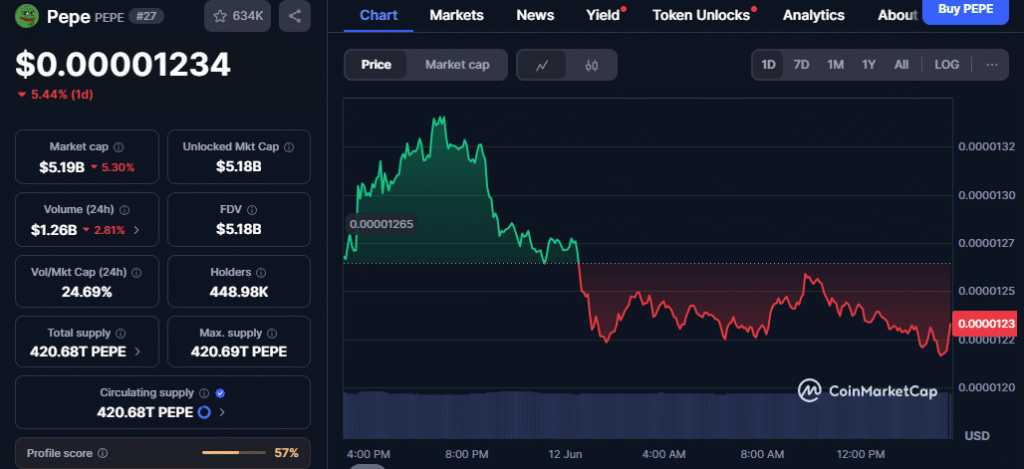Screen dimensions: 1024x469
Task: Click info icon beside Max. supply
Action: [272, 333]
